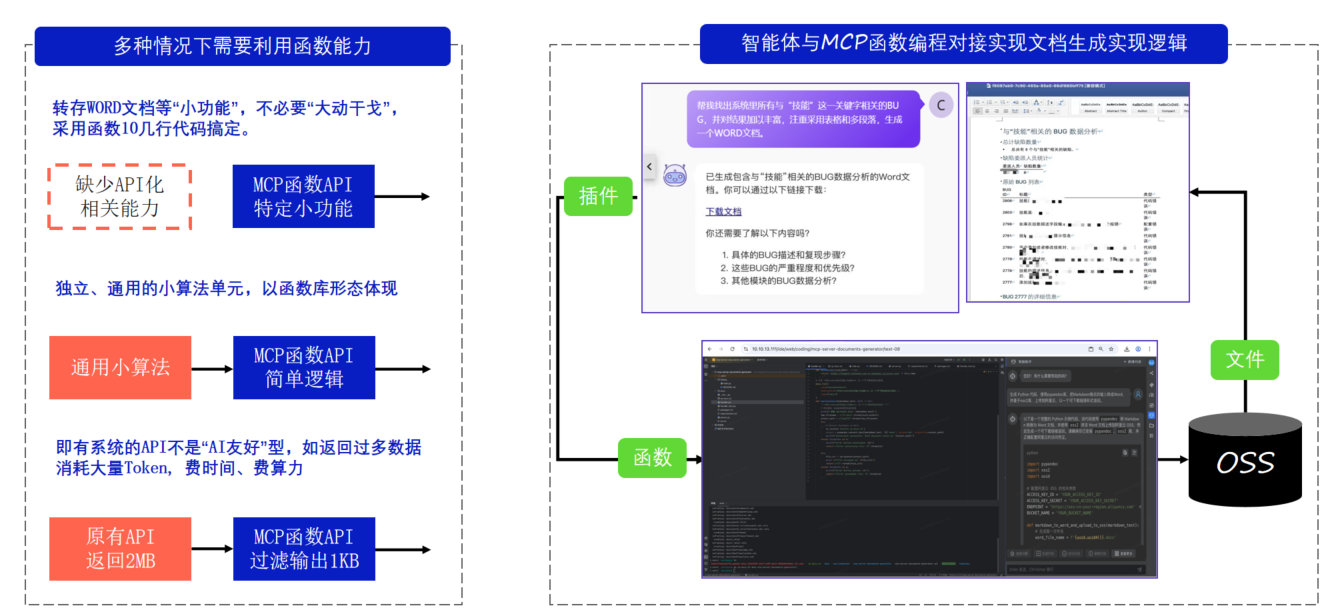Click the browser download icon
The width and height of the screenshot is (1325, 612).
[x=1127, y=349]
